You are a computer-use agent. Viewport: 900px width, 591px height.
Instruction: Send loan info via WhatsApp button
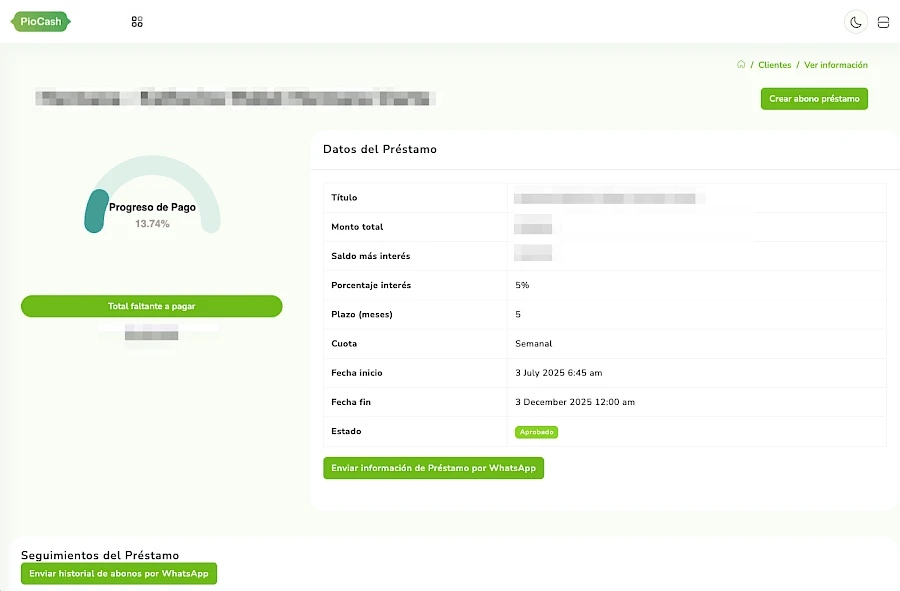tap(433, 468)
